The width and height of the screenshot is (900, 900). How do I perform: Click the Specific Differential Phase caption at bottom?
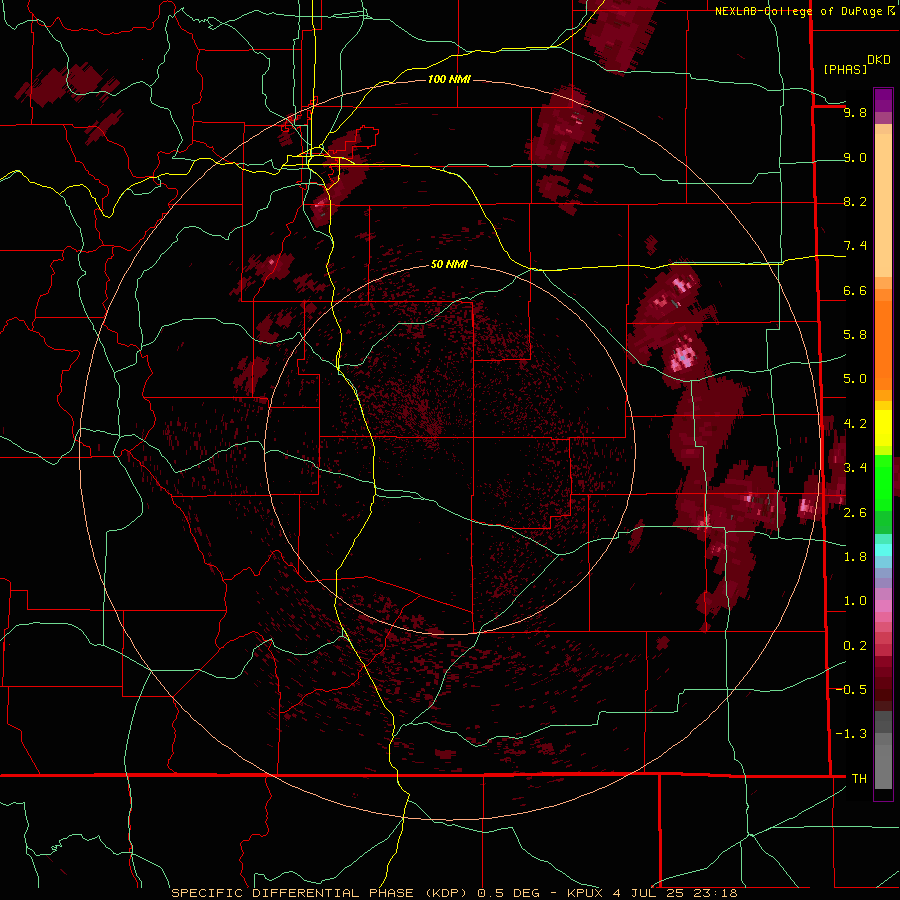point(454,893)
